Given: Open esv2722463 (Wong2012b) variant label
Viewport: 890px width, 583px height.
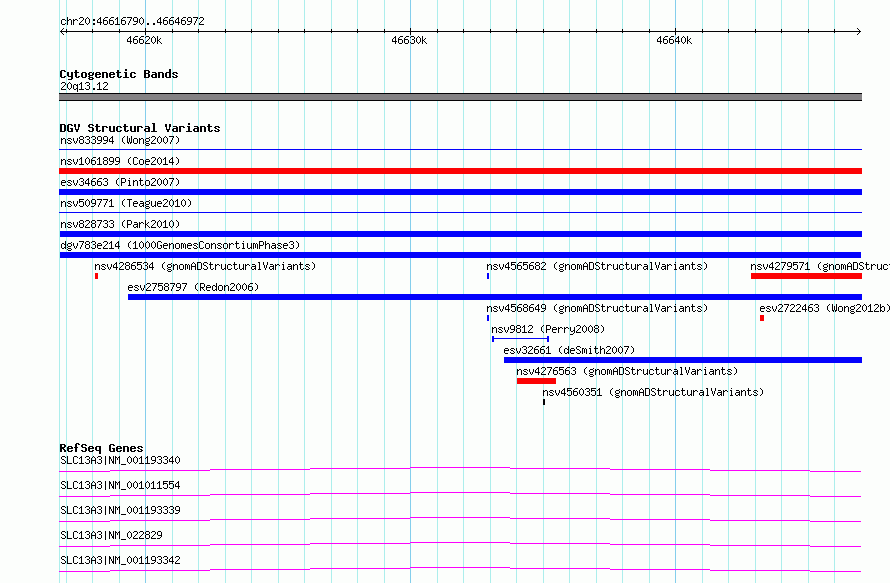Looking at the screenshot, I should pos(824,308).
